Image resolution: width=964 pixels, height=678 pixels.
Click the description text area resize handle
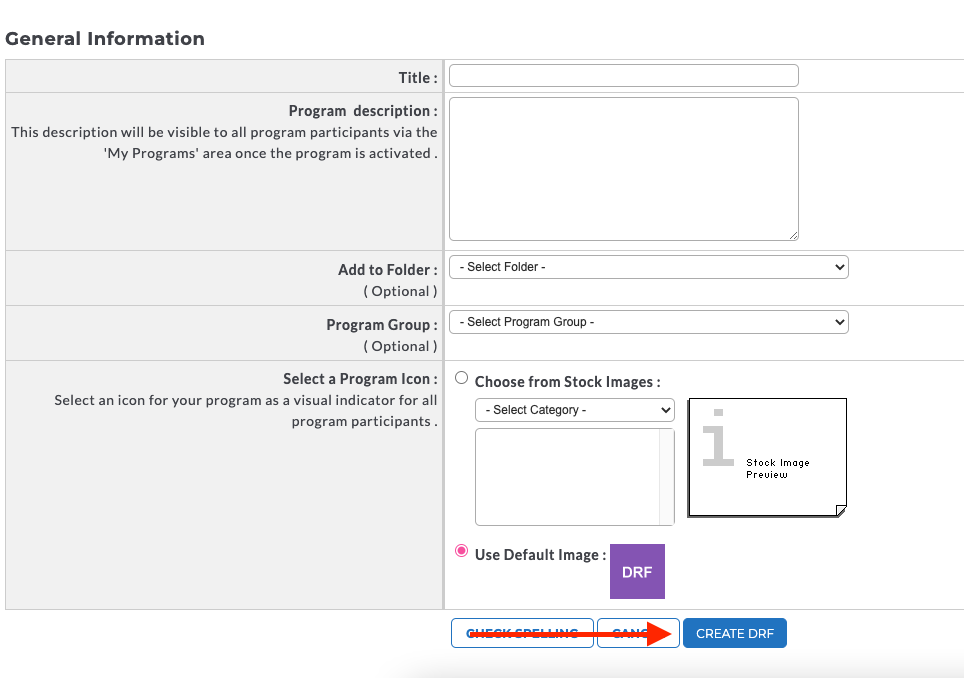point(793,235)
